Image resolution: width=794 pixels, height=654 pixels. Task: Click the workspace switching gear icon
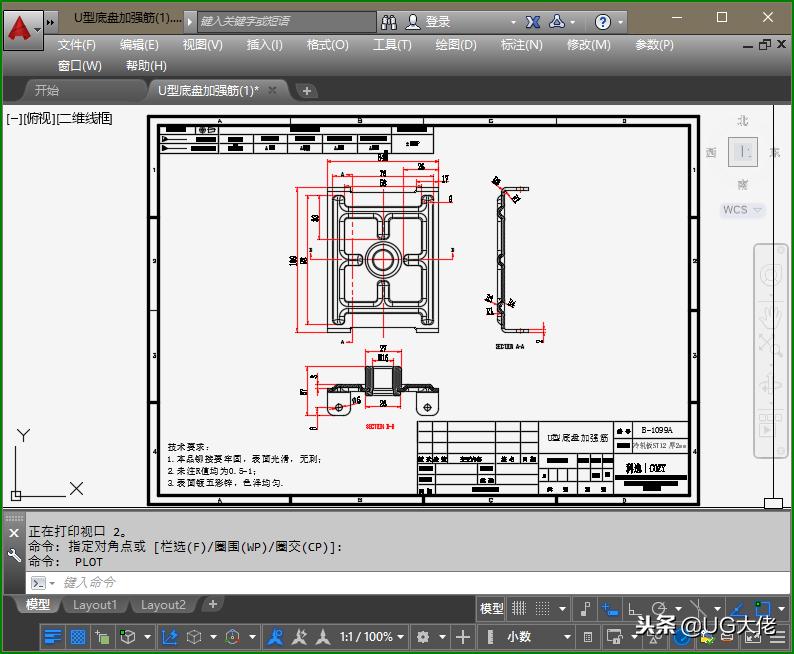pyautogui.click(x=423, y=637)
